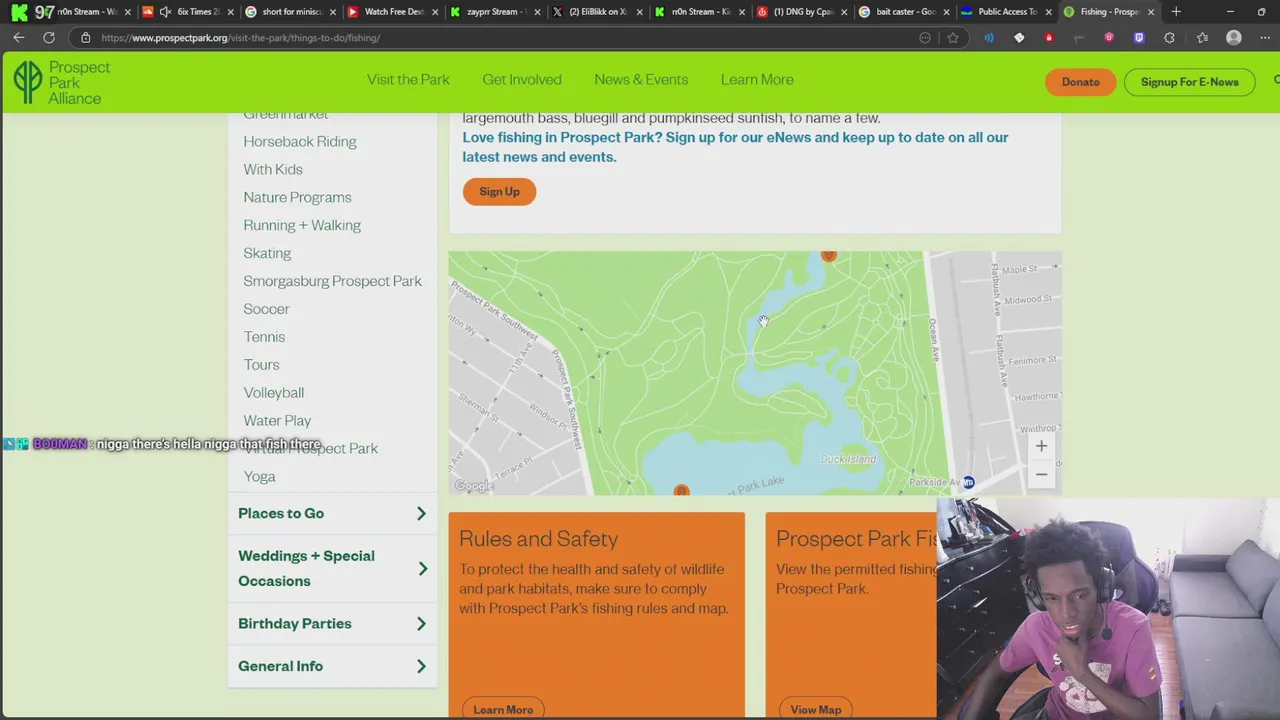Screen dimensions: 1280x720
Task: Expand the Birthday Parties section
Action: (x=332, y=623)
